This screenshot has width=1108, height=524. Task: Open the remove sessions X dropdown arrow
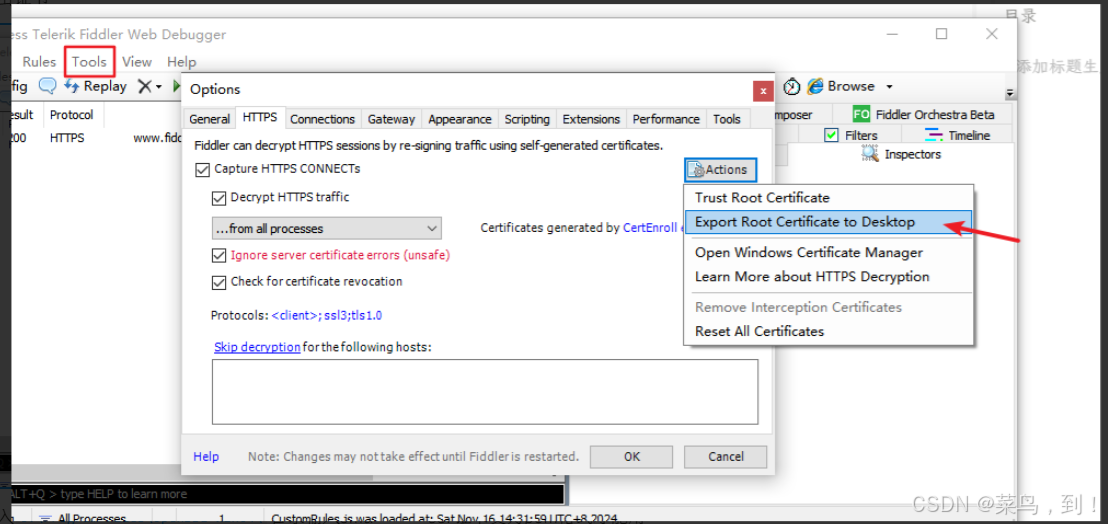click(159, 87)
